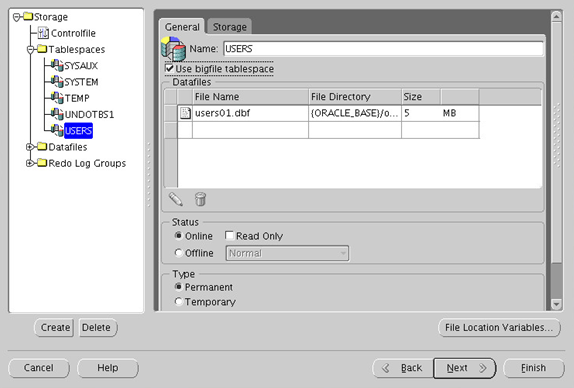Click the Datafiles folder icon in tree

coord(42,146)
